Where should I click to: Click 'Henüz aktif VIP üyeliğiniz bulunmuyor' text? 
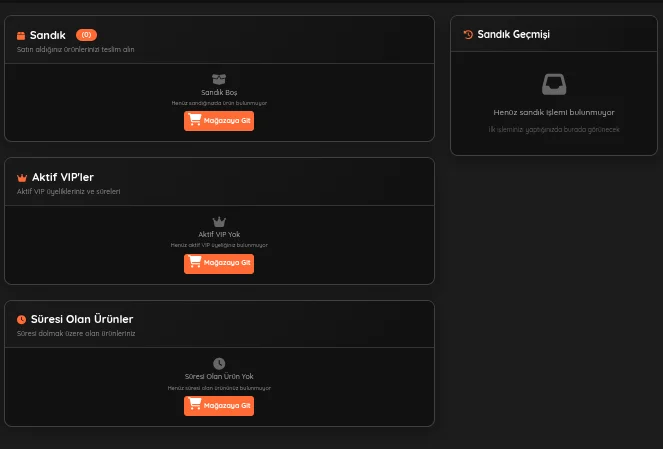219,245
